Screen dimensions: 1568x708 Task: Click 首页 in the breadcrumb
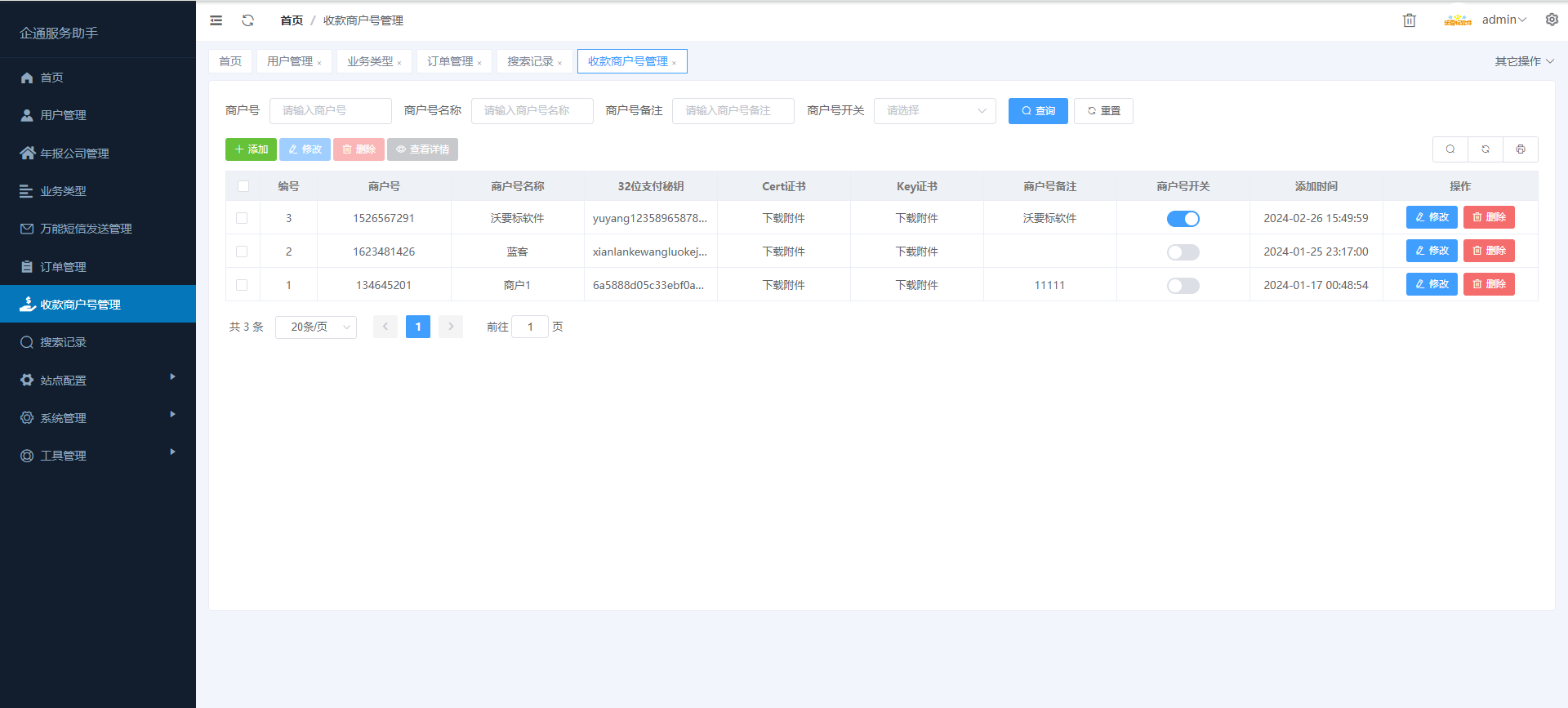pyautogui.click(x=292, y=20)
